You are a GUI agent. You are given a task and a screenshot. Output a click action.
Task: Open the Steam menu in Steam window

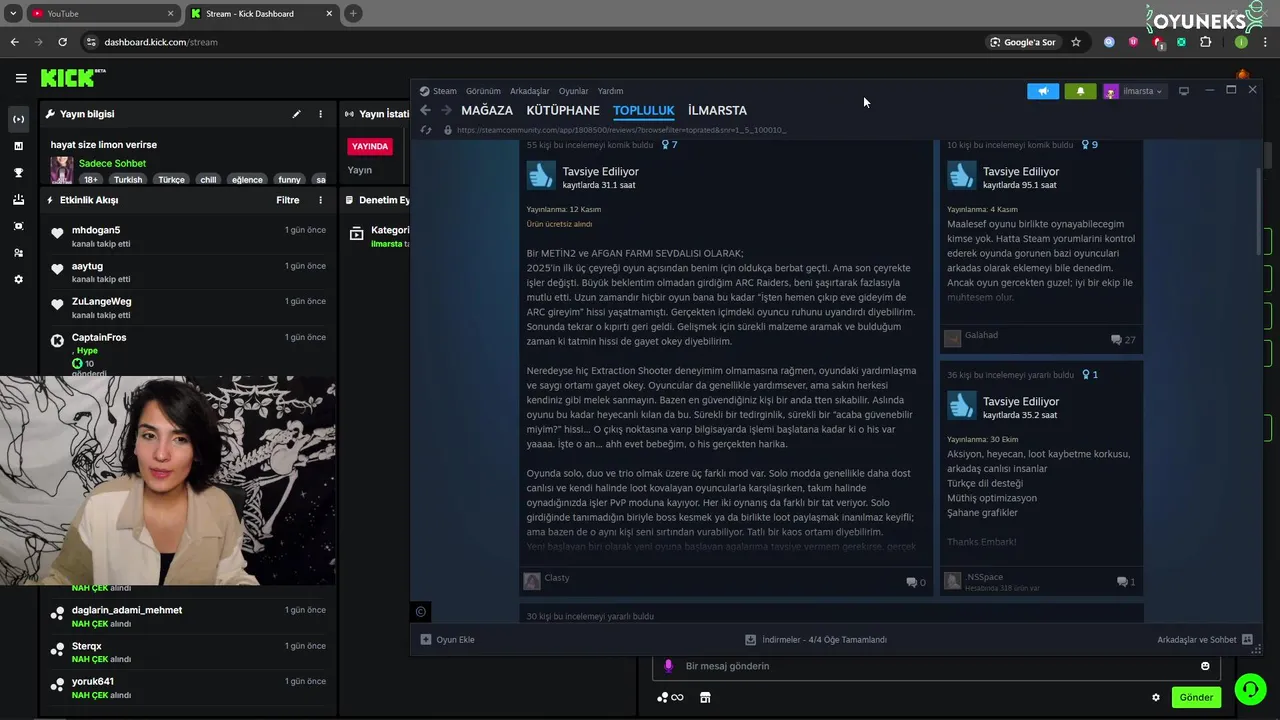tap(439, 91)
